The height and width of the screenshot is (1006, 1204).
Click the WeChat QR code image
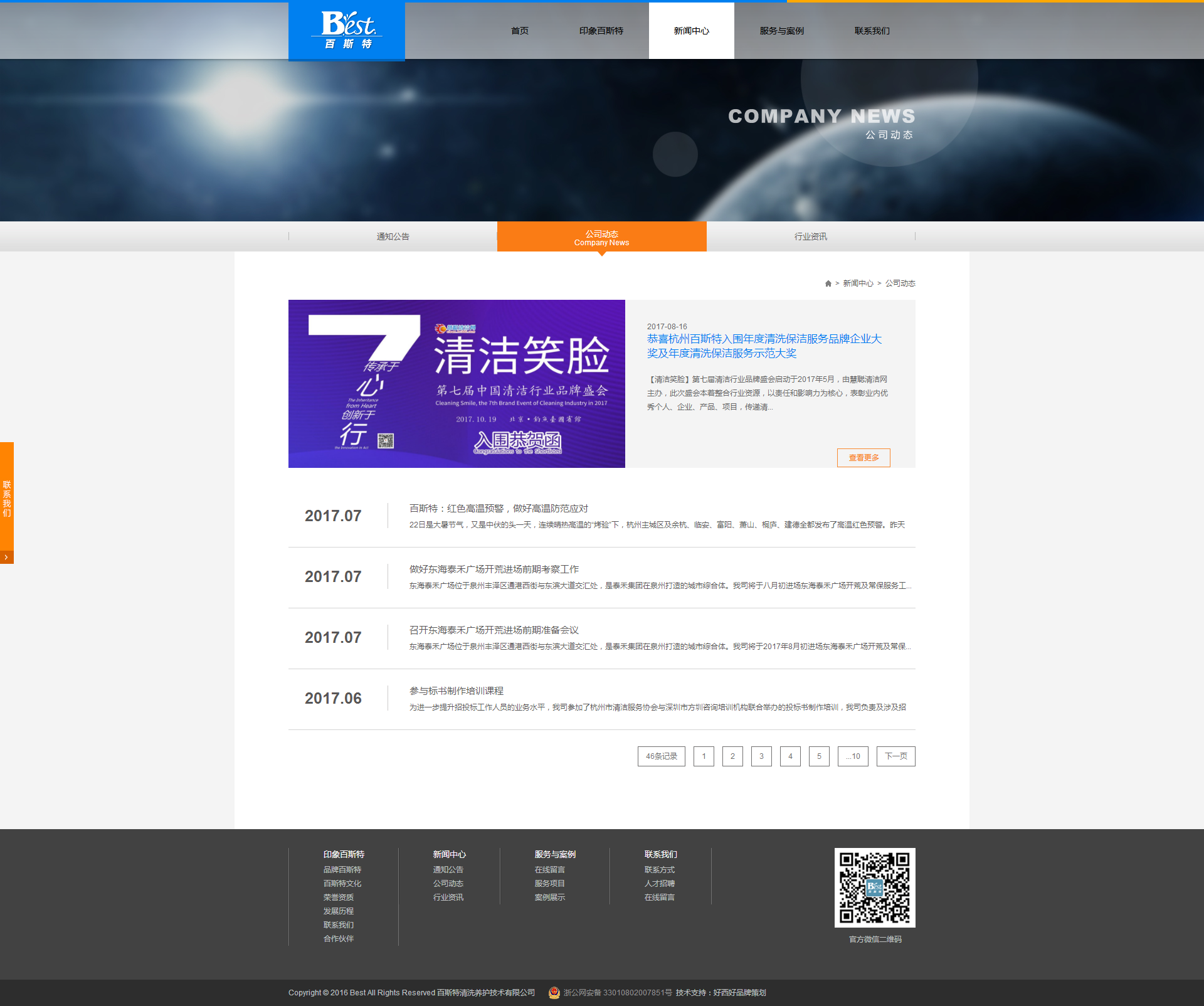pos(874,887)
